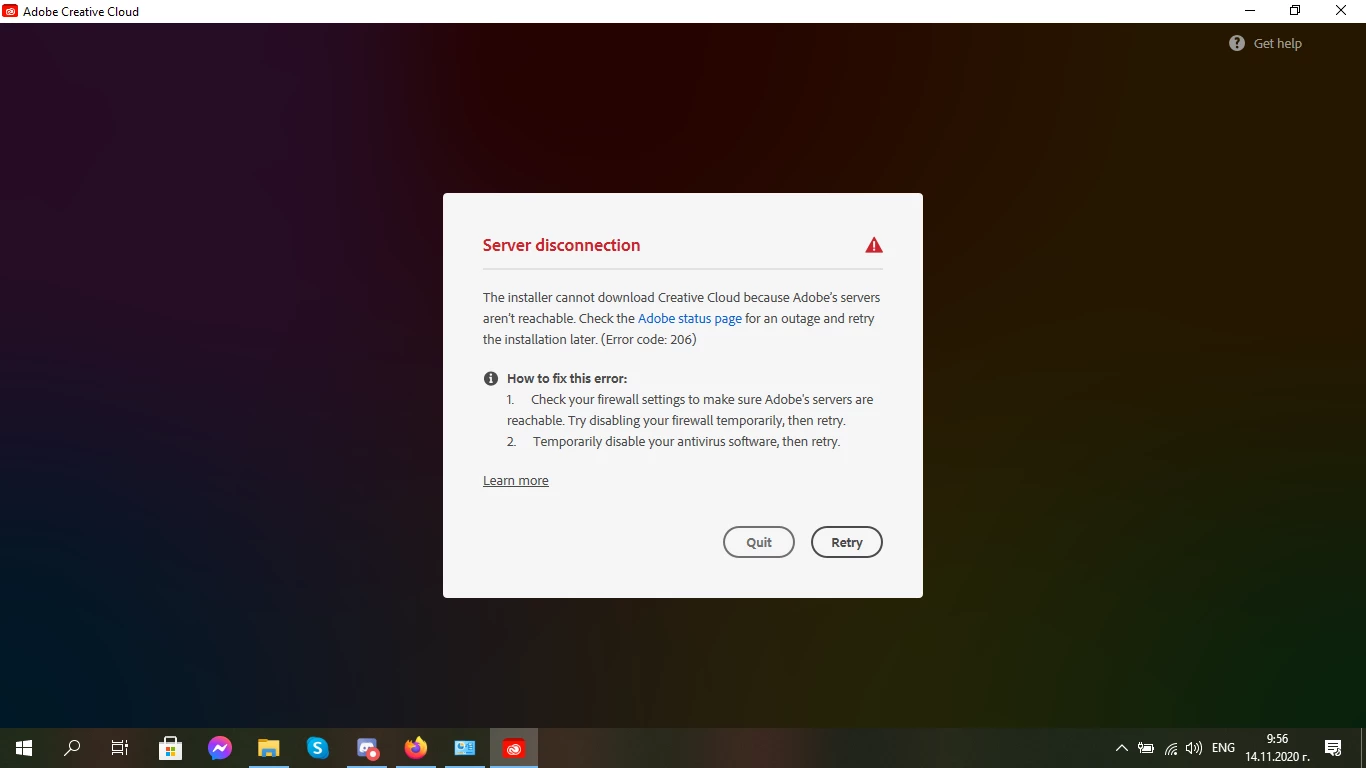Click Get help in the top right
1366x768 pixels.
pyautogui.click(x=1265, y=43)
